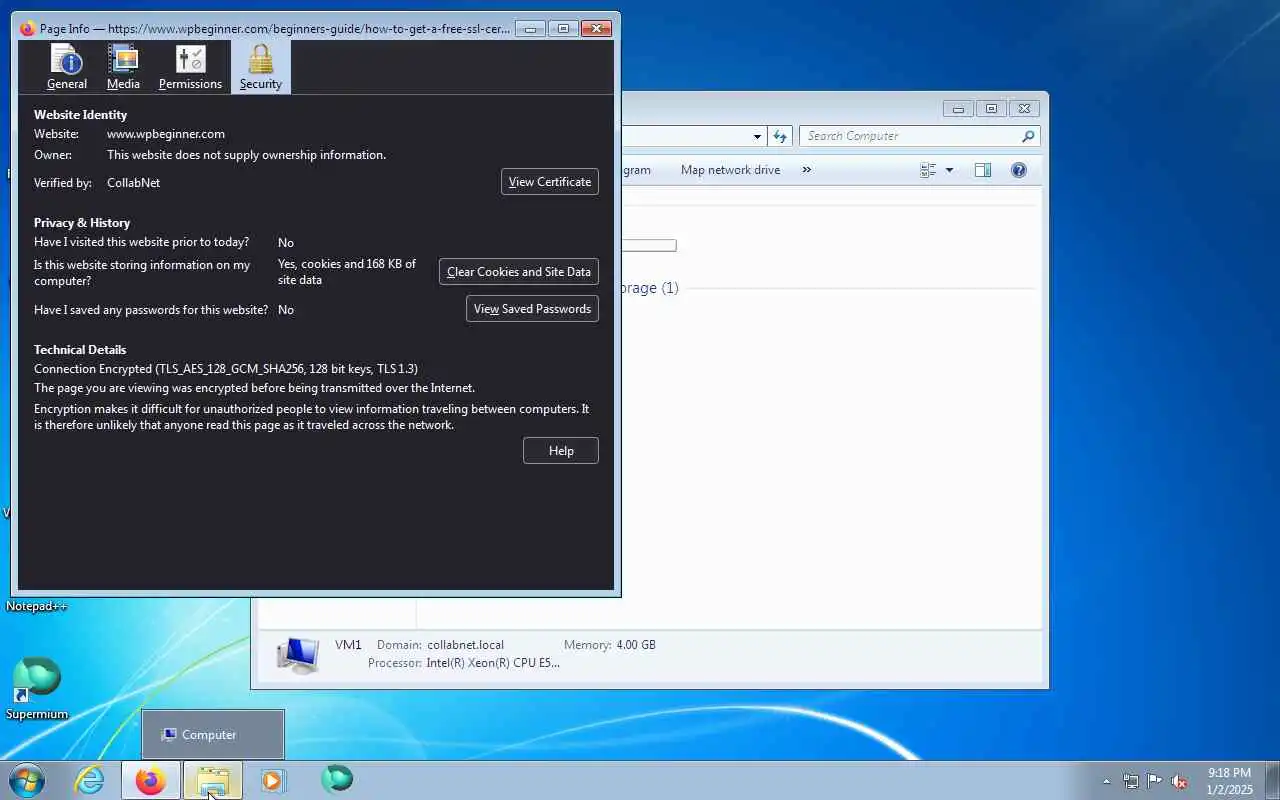
Task: Select the Security tab with padlock icon
Action: (260, 67)
